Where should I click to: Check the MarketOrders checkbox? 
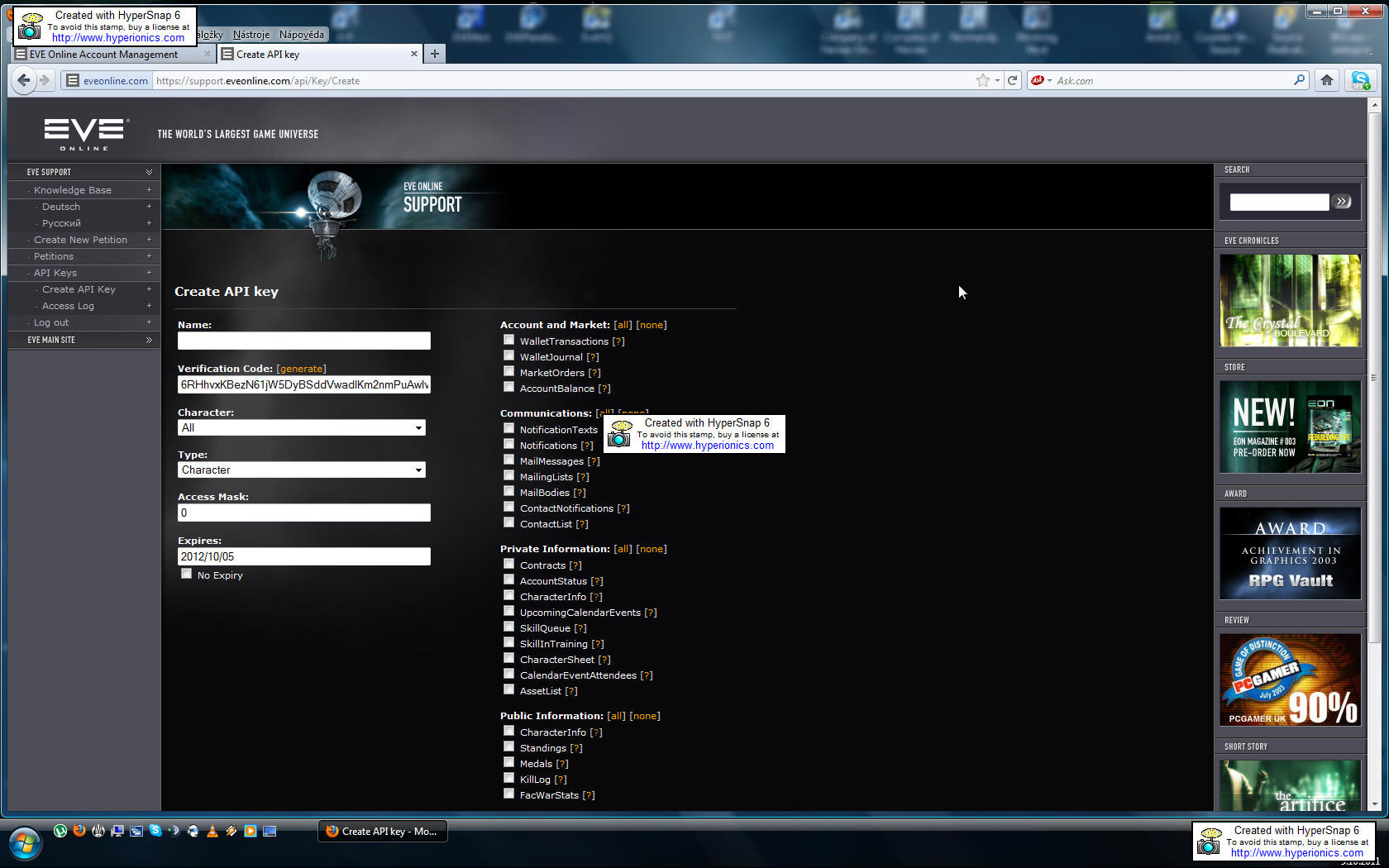[509, 371]
